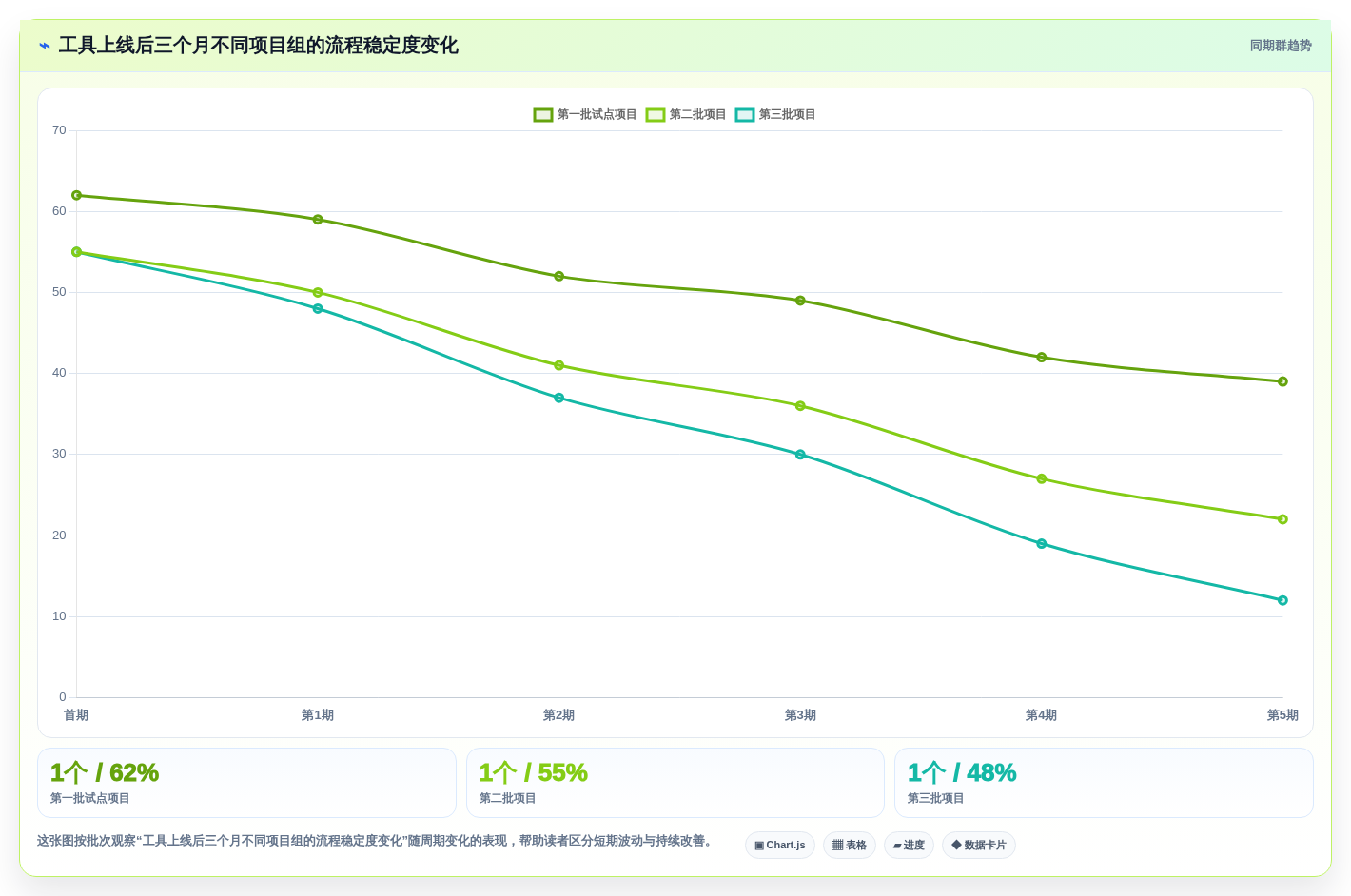
Task: Toggle 第三批项目 legend swatch
Action: pyautogui.click(x=745, y=115)
